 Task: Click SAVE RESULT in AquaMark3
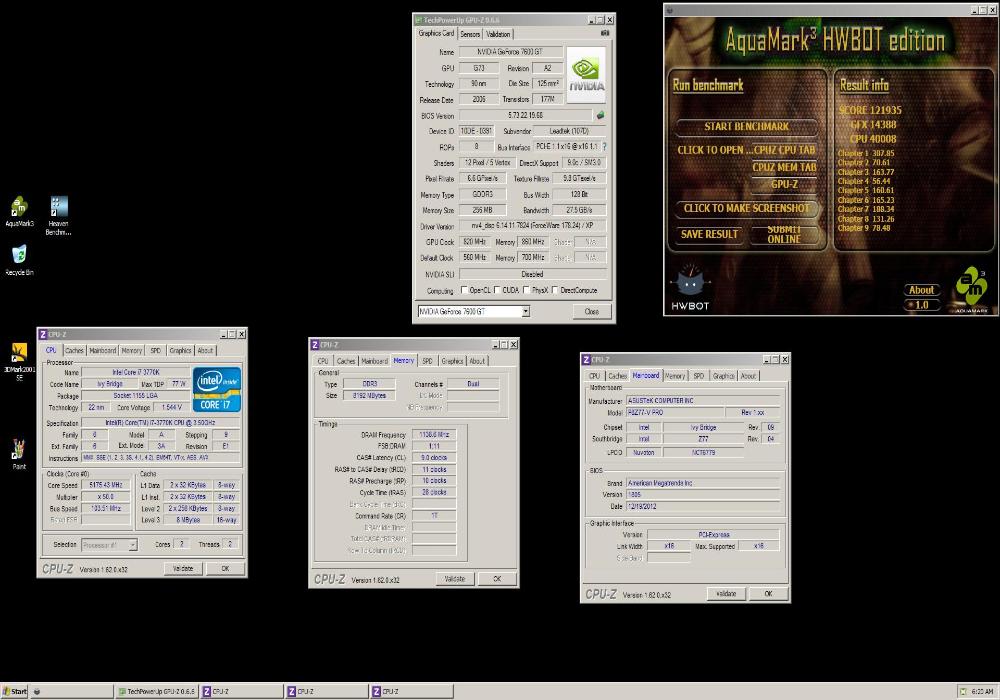pyautogui.click(x=709, y=234)
